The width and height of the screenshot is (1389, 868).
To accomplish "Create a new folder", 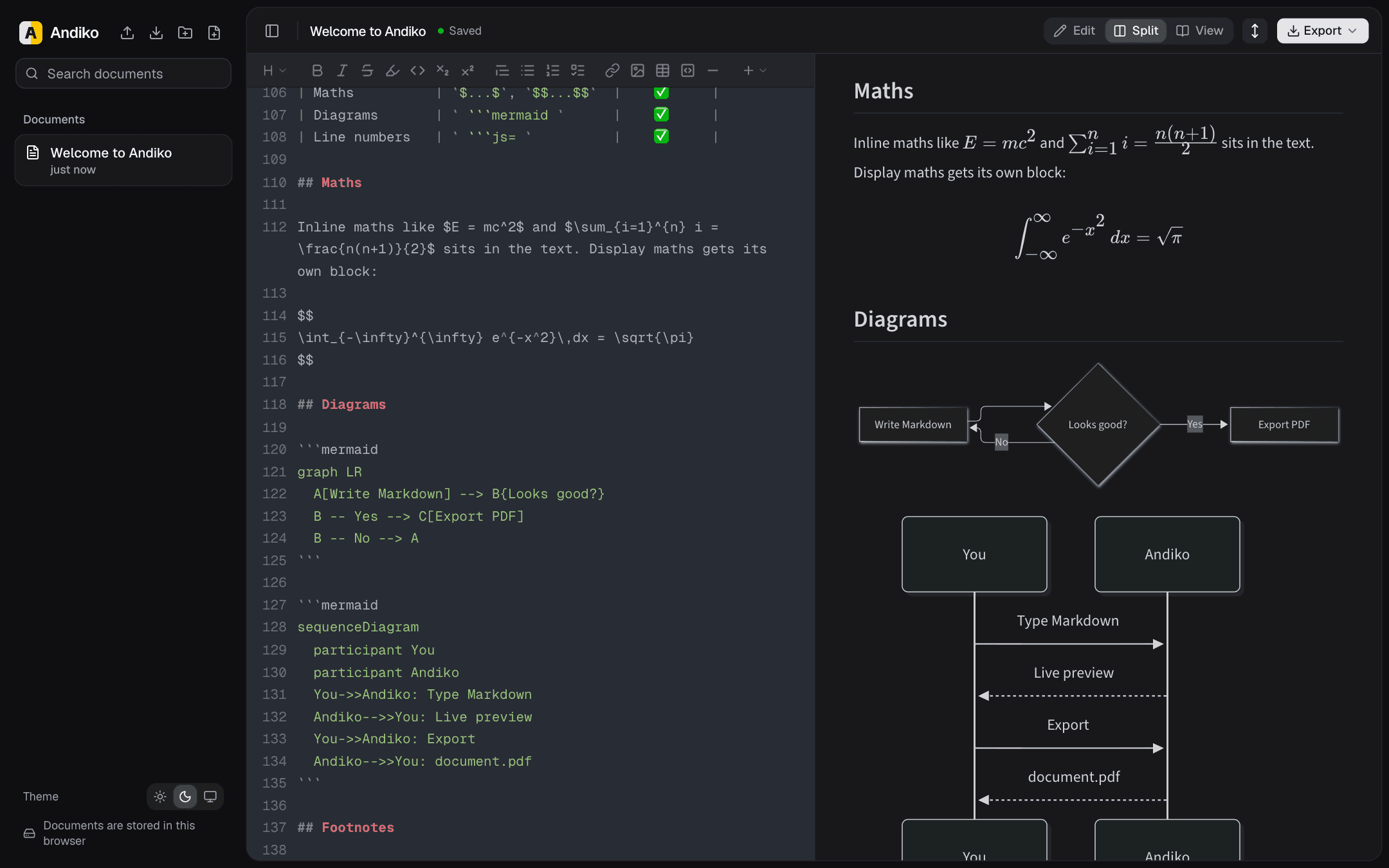I will (185, 33).
